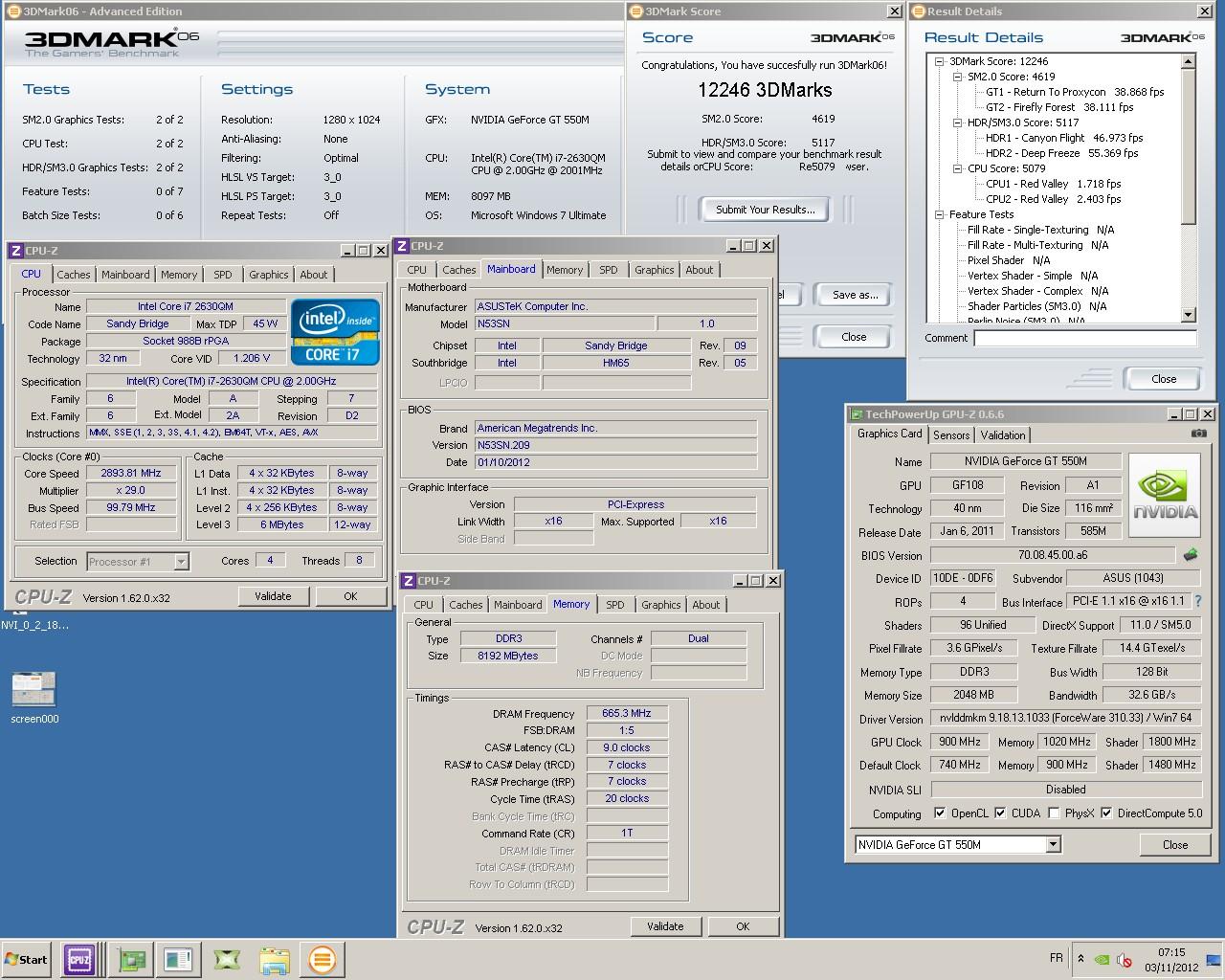Open the third pinned taskbar application icon
Screen dimensions: 1225x980
tap(178, 960)
